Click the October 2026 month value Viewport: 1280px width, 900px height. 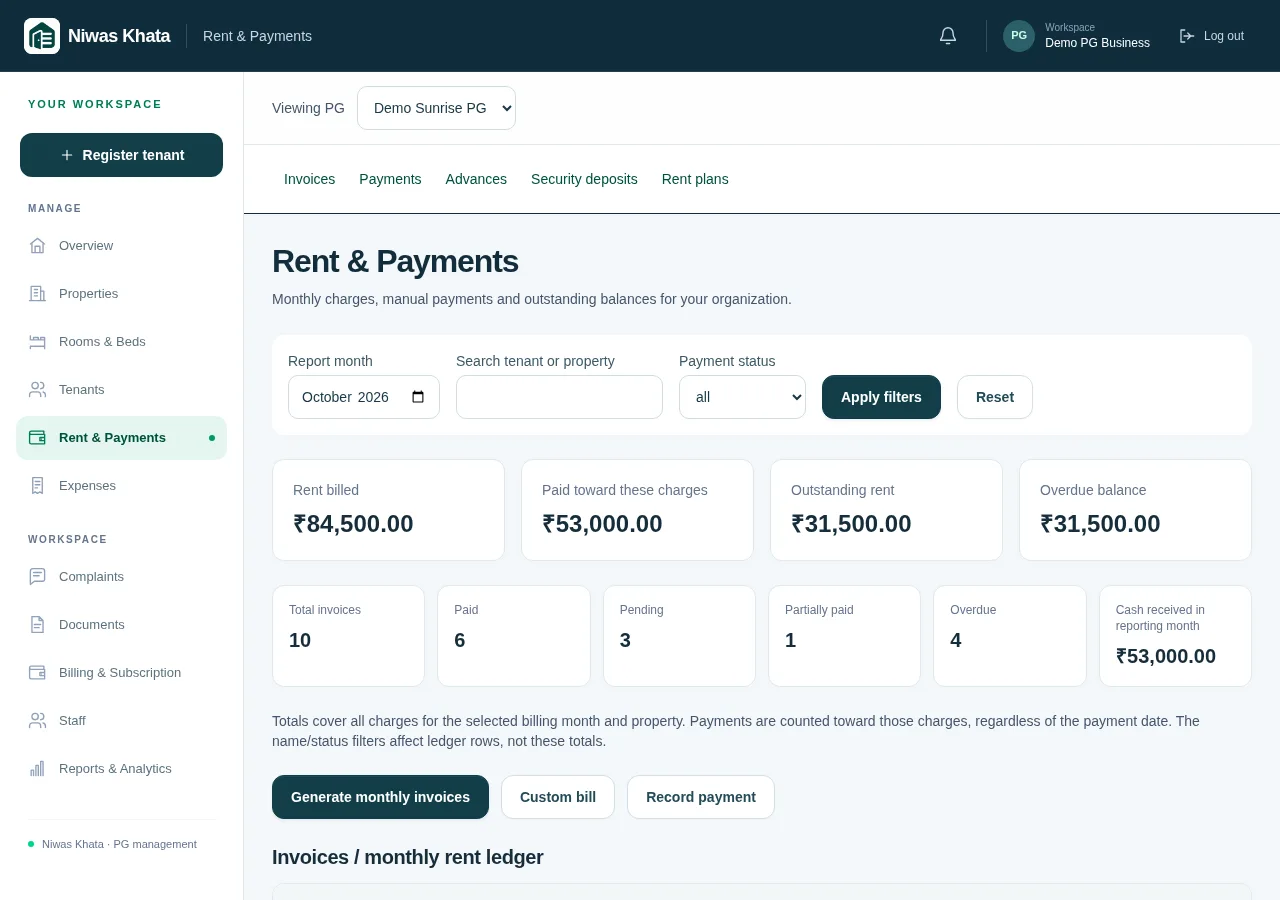[345, 397]
